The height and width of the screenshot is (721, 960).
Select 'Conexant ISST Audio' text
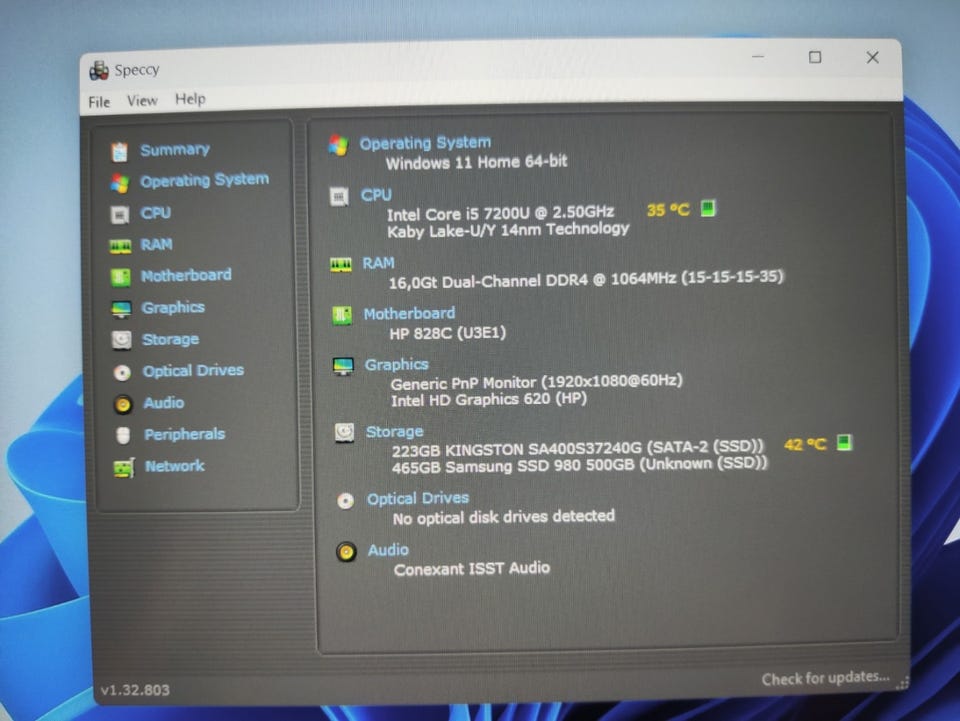coord(471,569)
